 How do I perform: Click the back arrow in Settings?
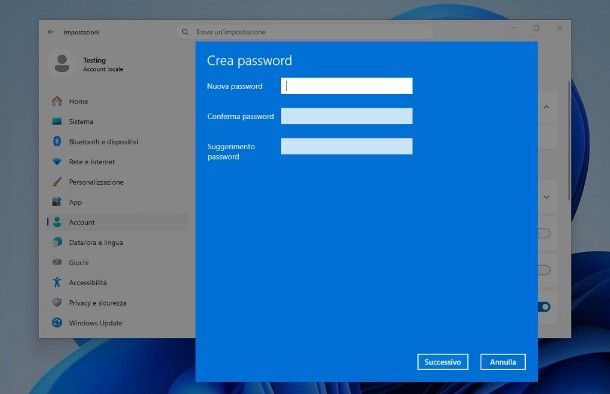[x=51, y=32]
